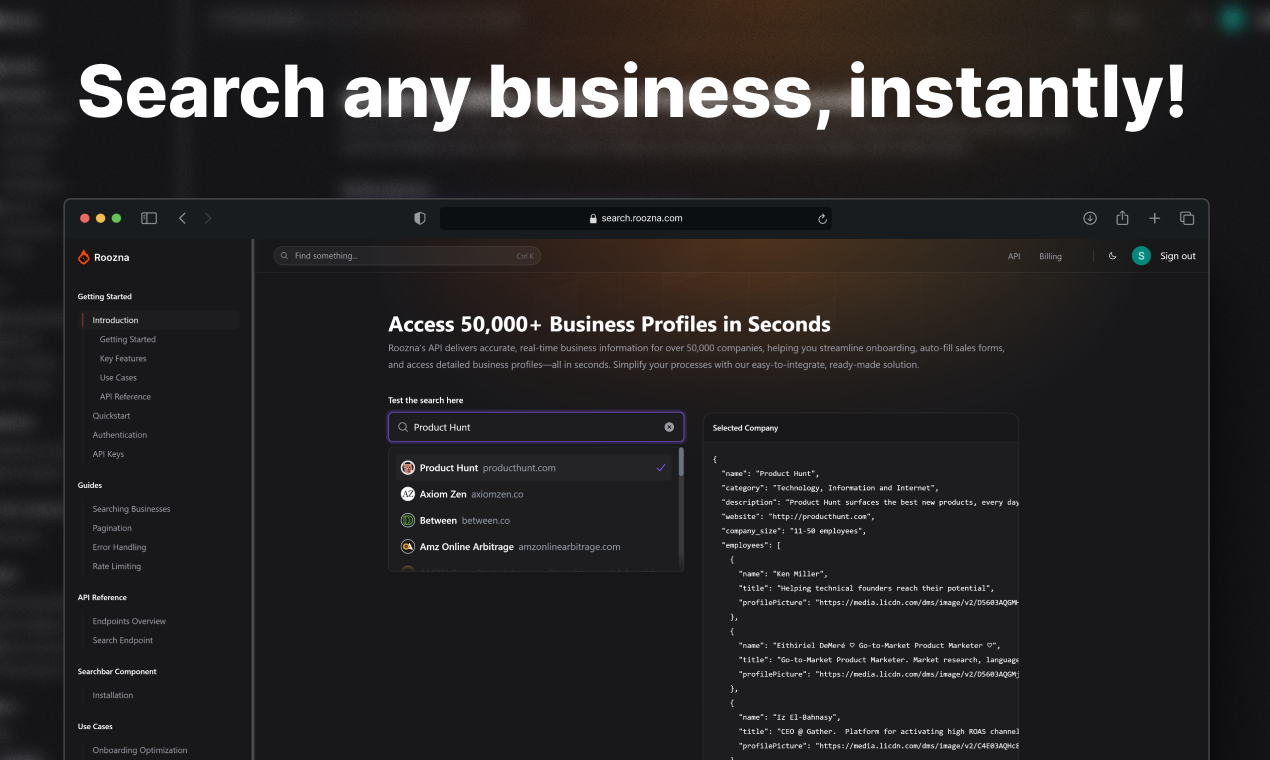1270x760 pixels.
Task: Open Searching Businesses guide
Action: click(131, 509)
